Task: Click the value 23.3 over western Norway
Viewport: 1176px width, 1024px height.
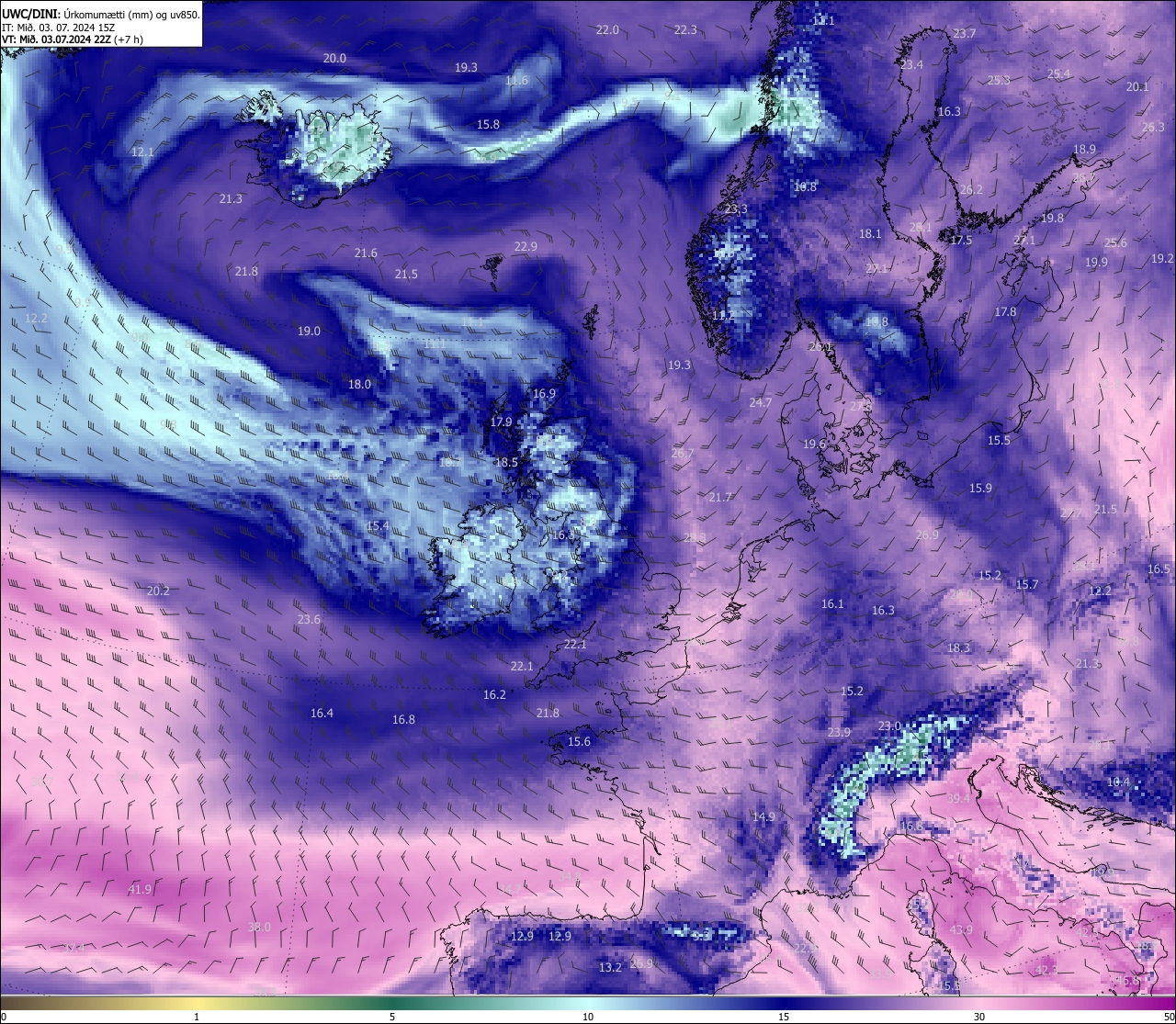Action: [x=736, y=209]
